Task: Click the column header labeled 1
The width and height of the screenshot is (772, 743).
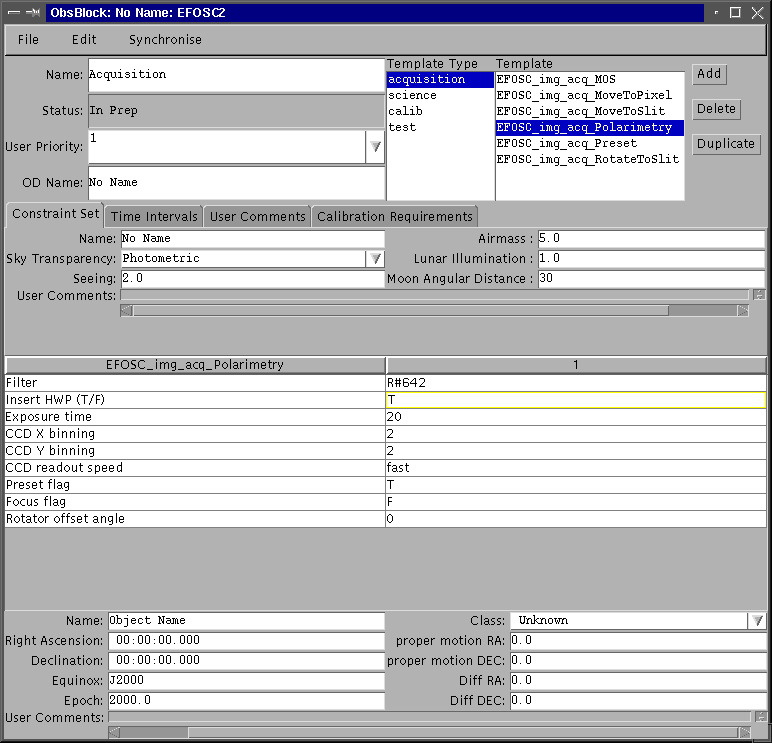Action: pos(576,365)
